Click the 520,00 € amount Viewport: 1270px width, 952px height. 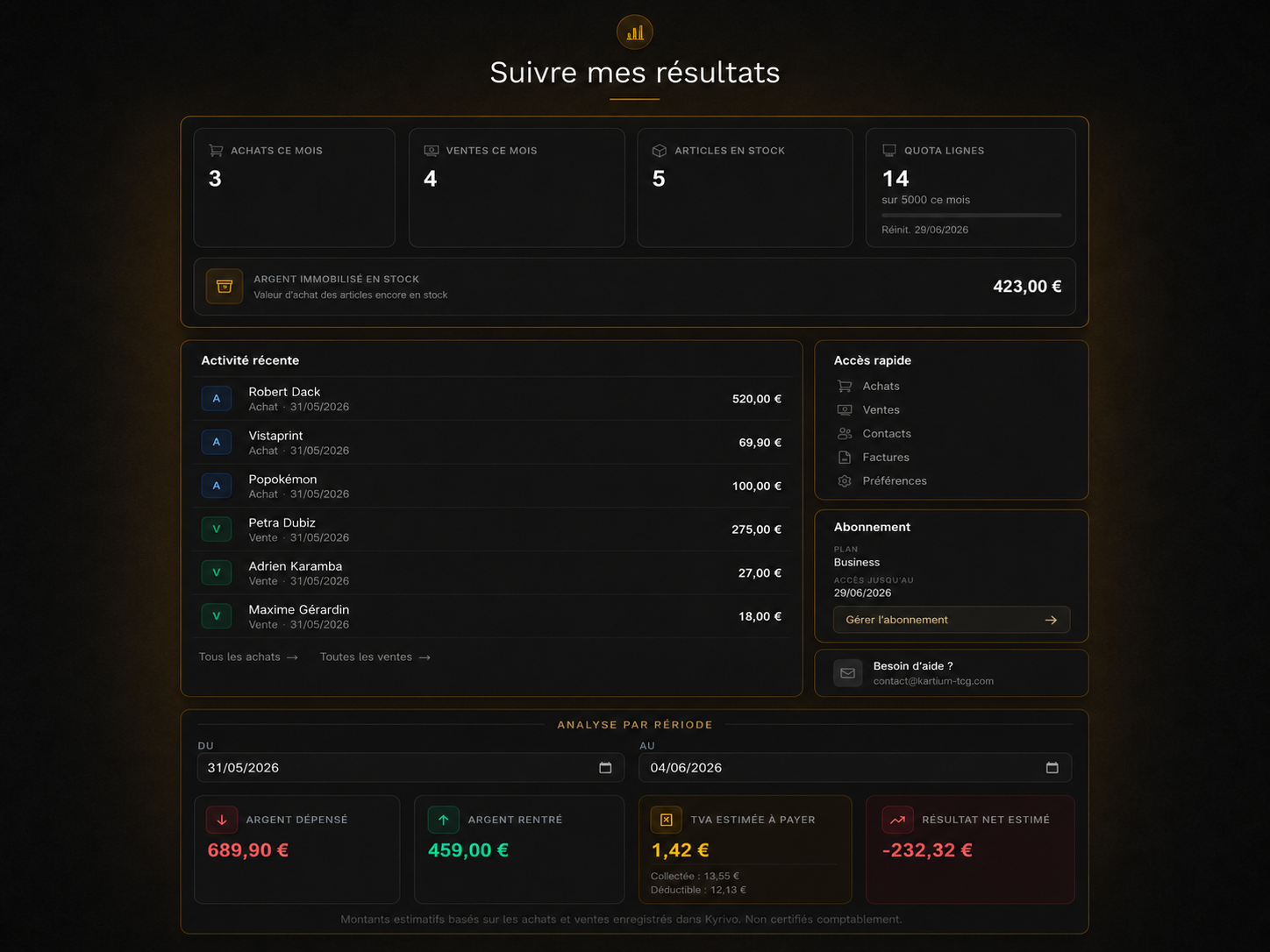757,399
